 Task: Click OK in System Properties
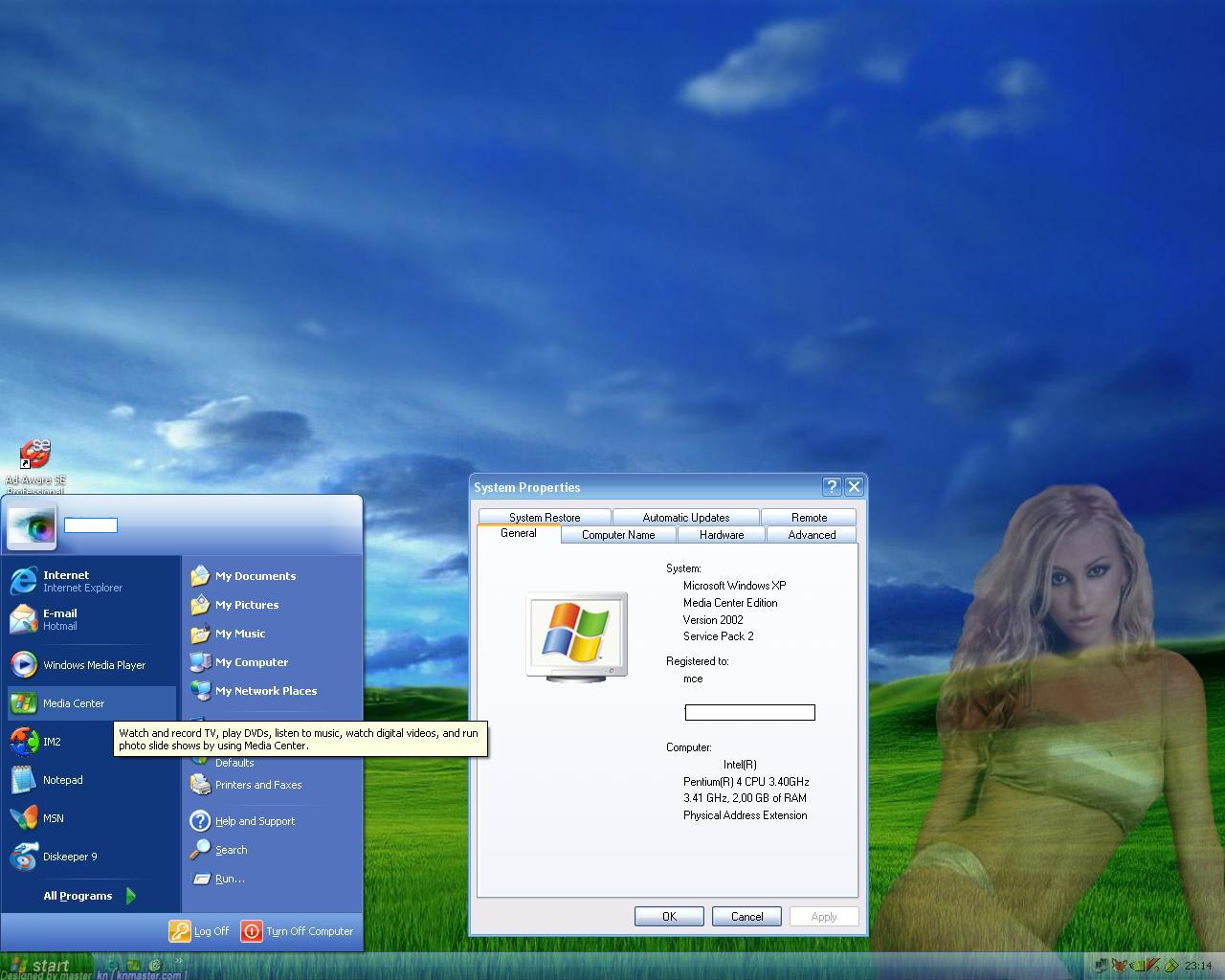(x=669, y=917)
